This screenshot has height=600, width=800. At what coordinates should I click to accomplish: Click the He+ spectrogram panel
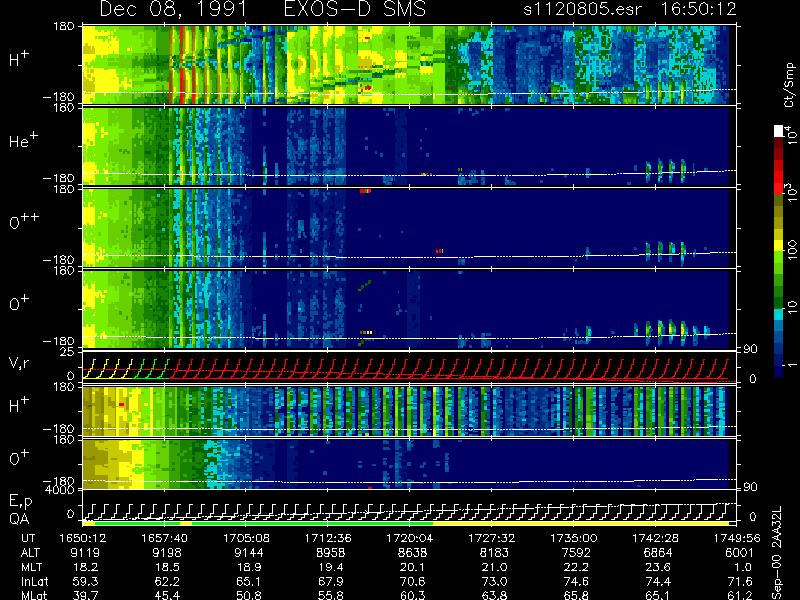point(409,146)
